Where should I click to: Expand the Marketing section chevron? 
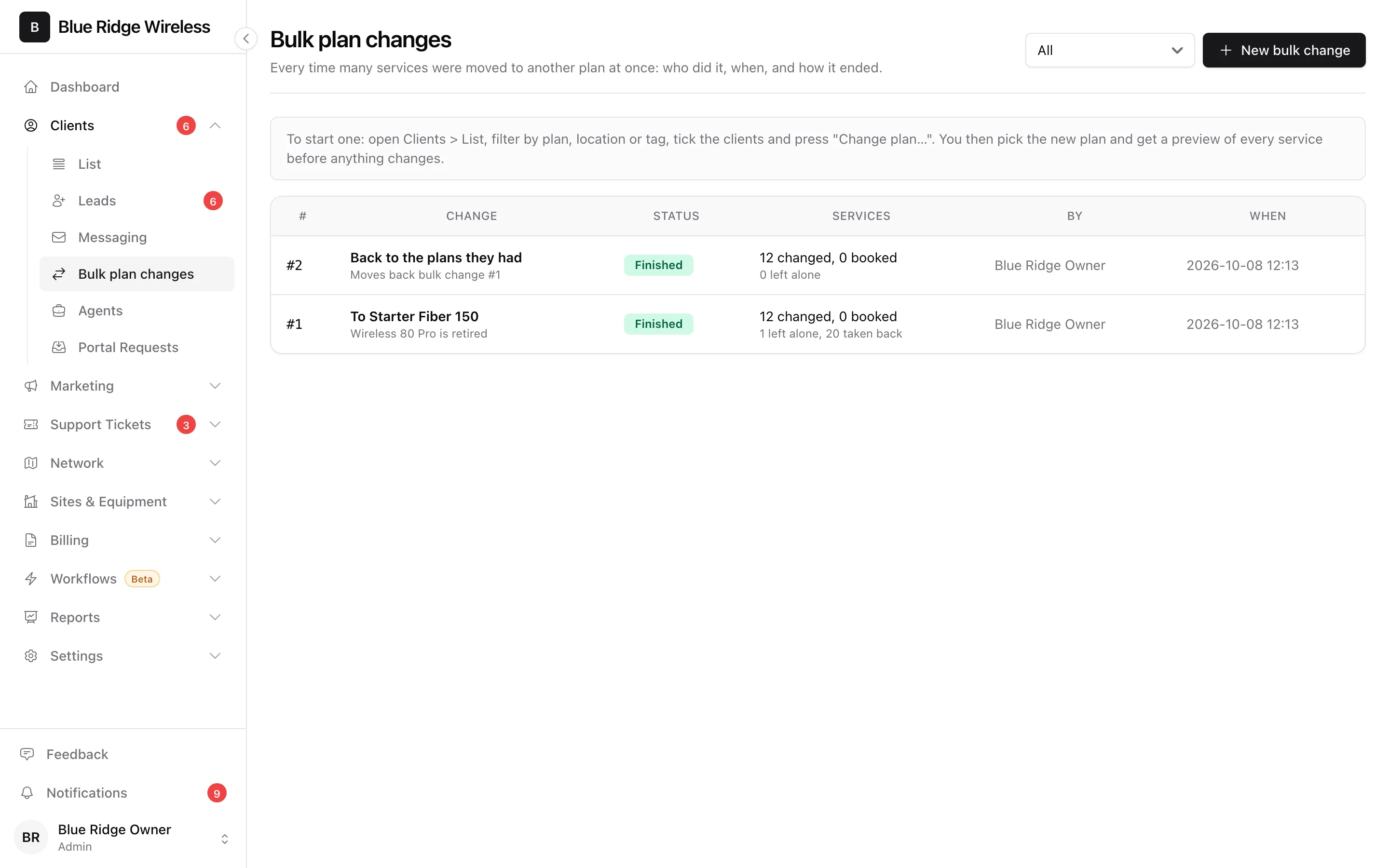click(215, 386)
